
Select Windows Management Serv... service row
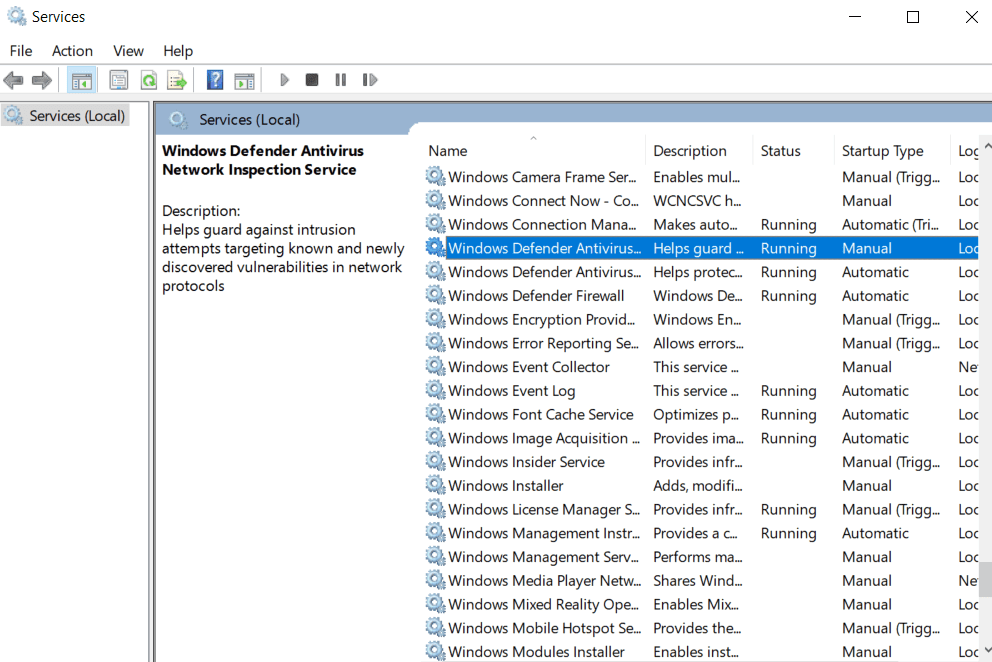701,557
